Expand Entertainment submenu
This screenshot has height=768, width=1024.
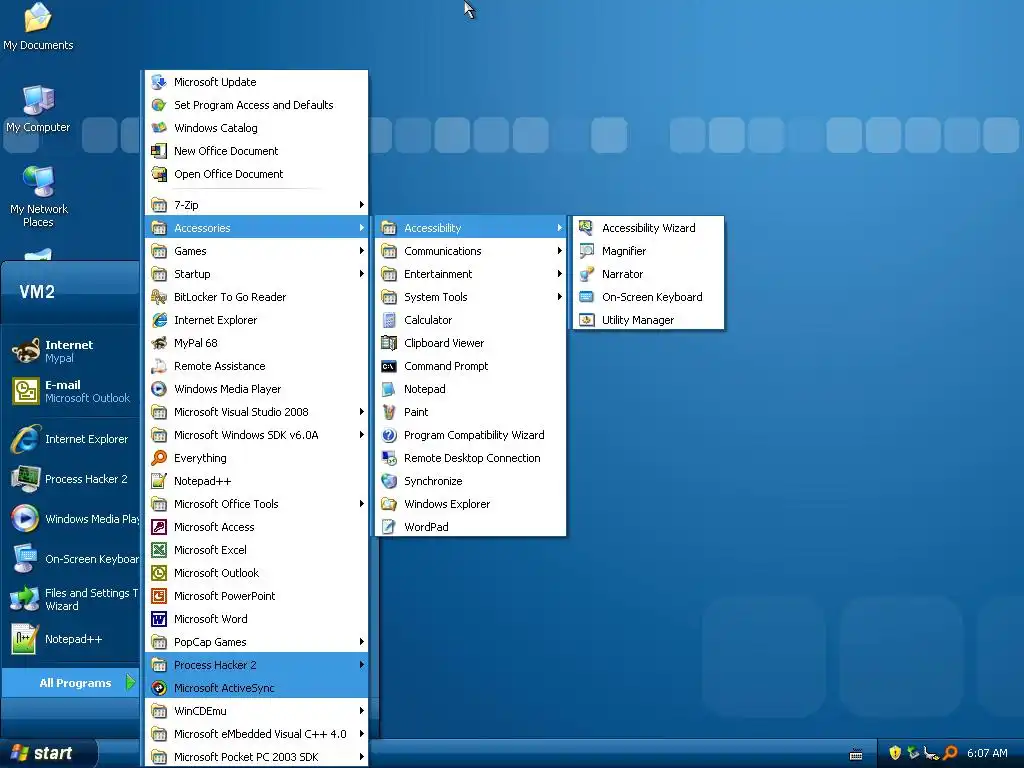tap(470, 274)
